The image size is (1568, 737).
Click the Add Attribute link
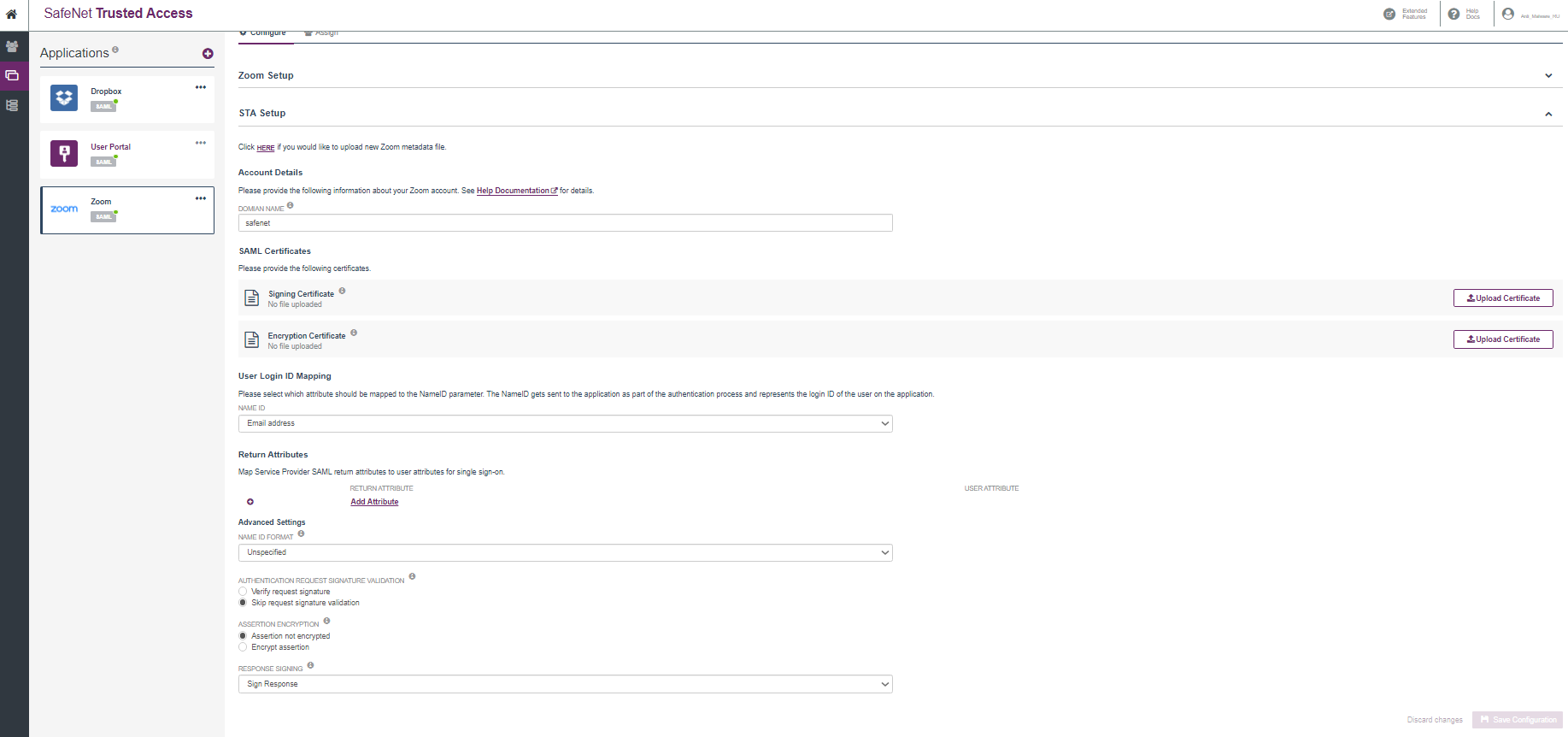pyautogui.click(x=374, y=502)
